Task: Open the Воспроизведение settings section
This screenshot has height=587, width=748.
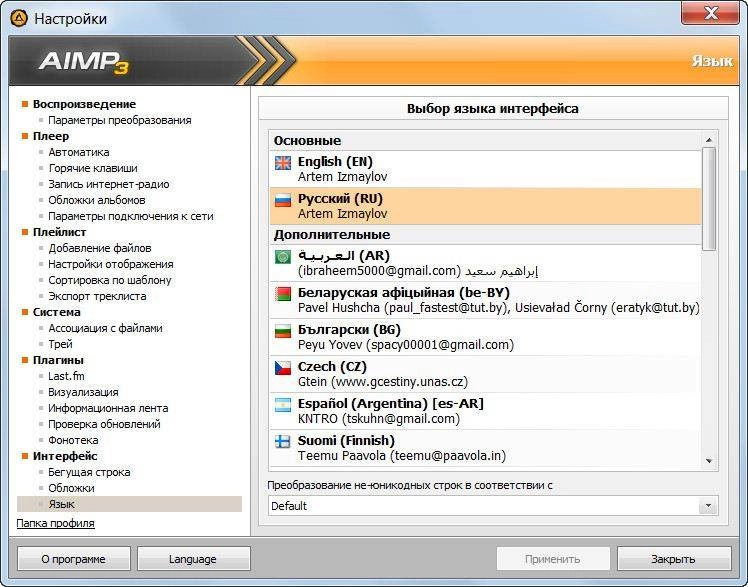Action: [84, 104]
